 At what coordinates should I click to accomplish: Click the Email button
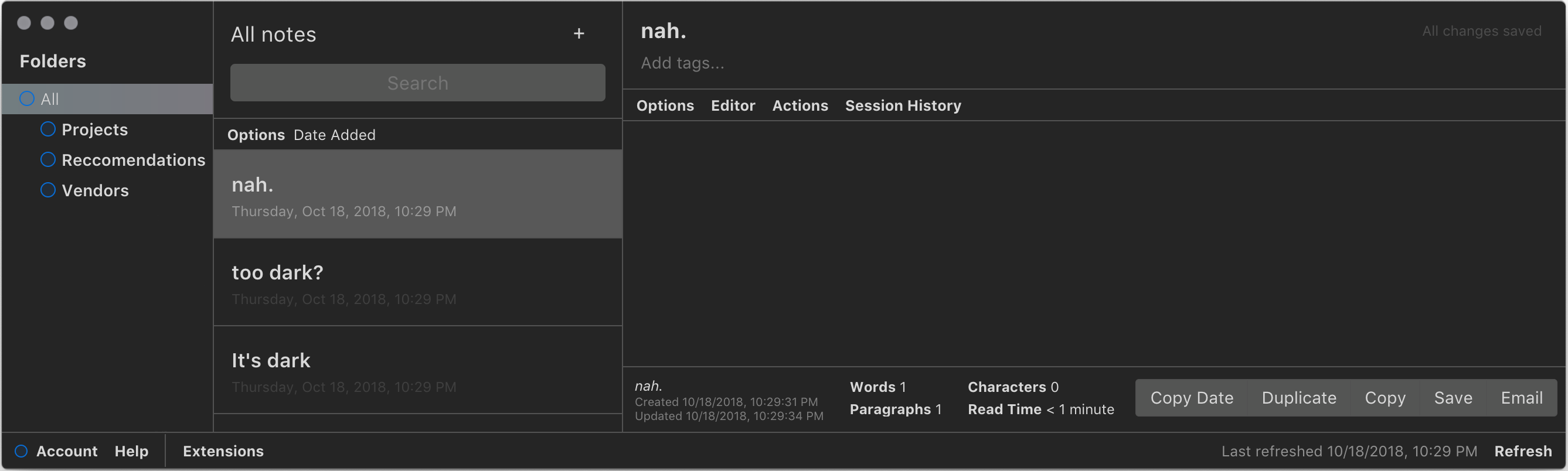point(1521,398)
